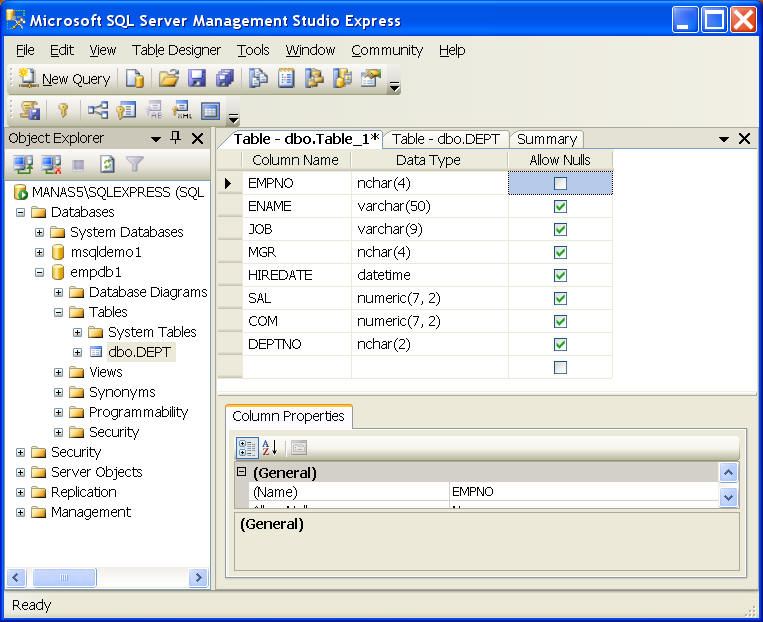Uncheck Allow Nulls for JOB
The height and width of the screenshot is (622, 763).
(x=560, y=229)
